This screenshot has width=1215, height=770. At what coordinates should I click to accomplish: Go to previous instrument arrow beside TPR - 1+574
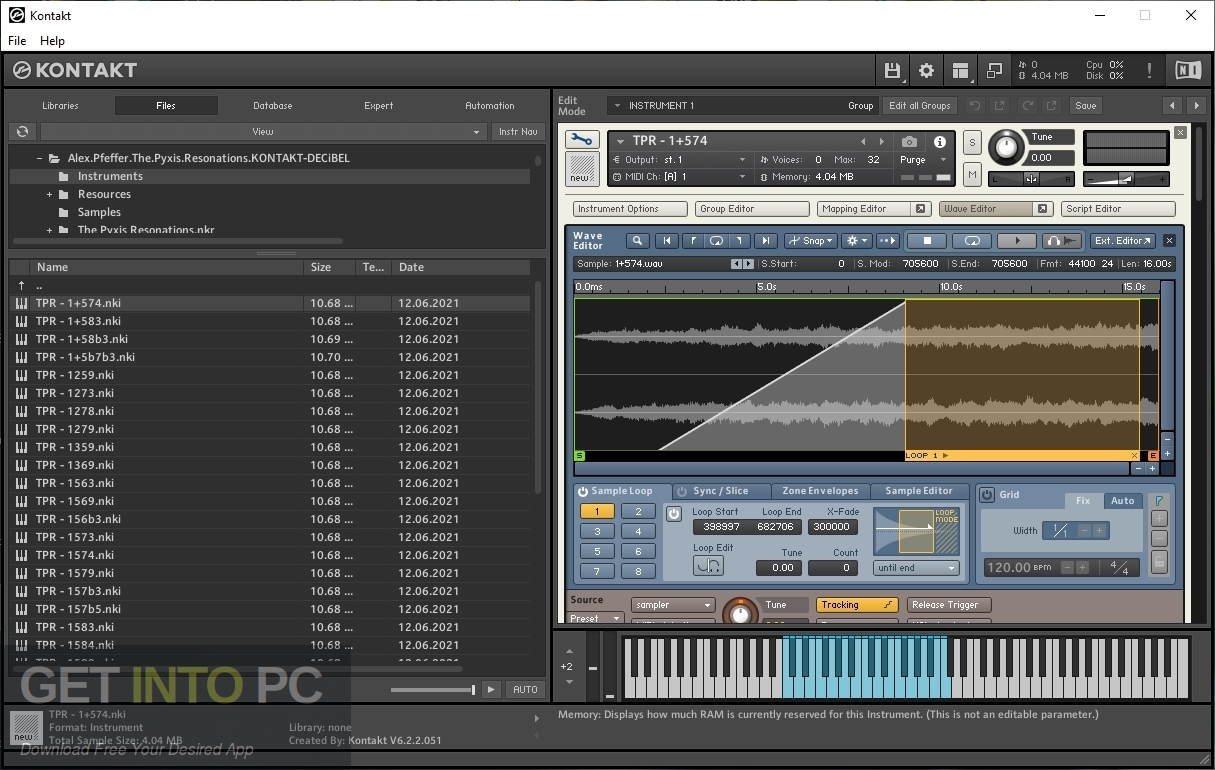point(863,142)
